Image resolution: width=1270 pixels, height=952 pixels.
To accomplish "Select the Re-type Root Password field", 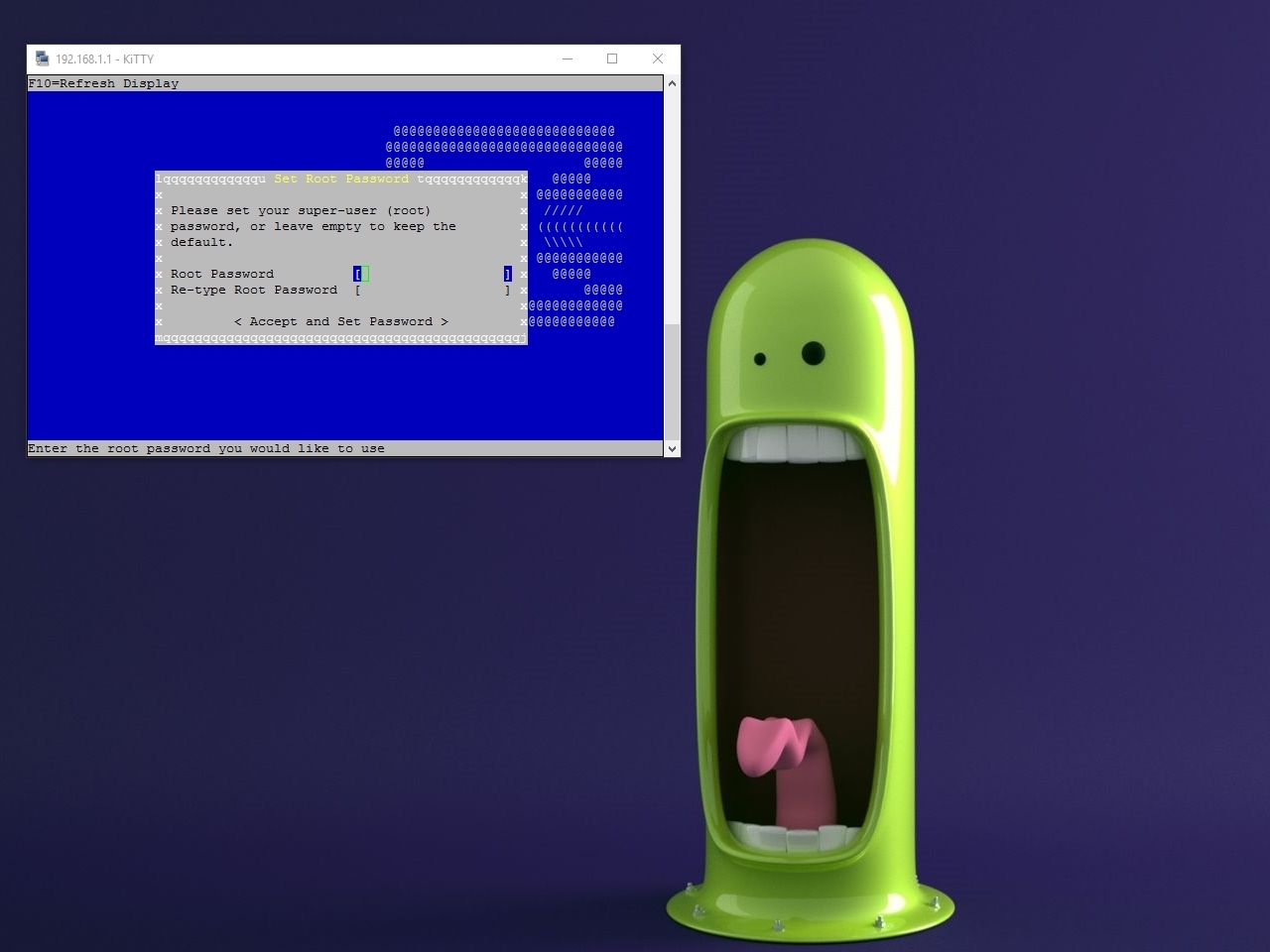I will coord(433,290).
